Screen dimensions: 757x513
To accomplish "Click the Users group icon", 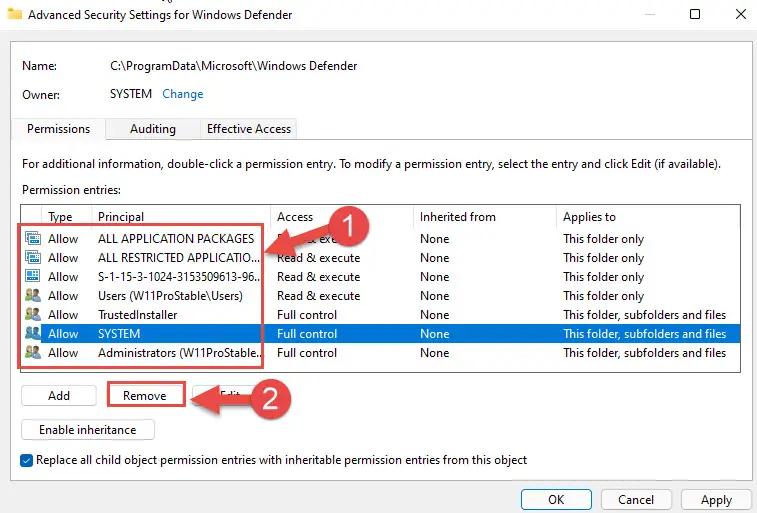I will point(33,295).
